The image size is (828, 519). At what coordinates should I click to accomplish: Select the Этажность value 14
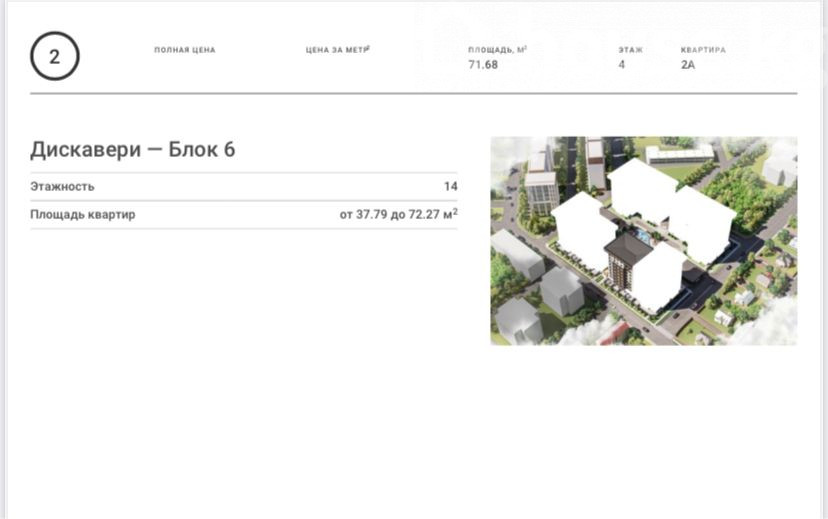(x=450, y=186)
